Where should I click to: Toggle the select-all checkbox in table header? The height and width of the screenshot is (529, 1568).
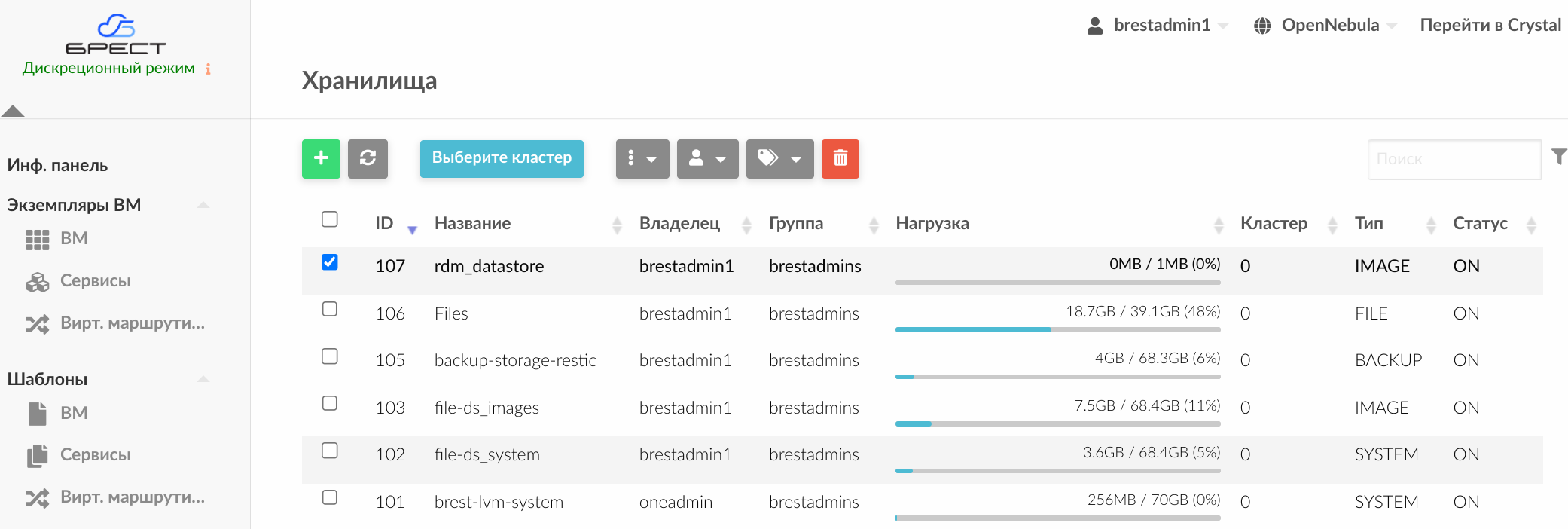tap(329, 219)
